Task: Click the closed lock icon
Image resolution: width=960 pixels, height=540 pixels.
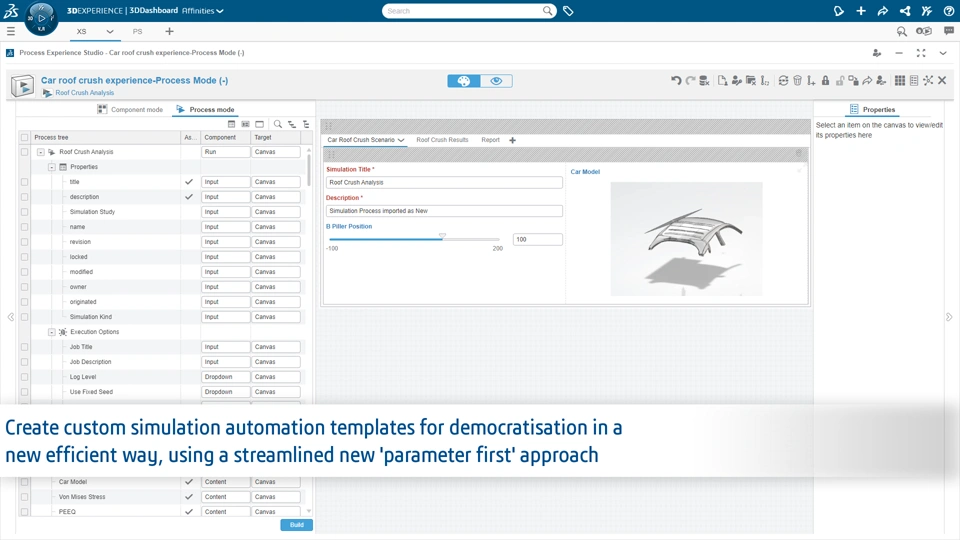Action: point(825,80)
